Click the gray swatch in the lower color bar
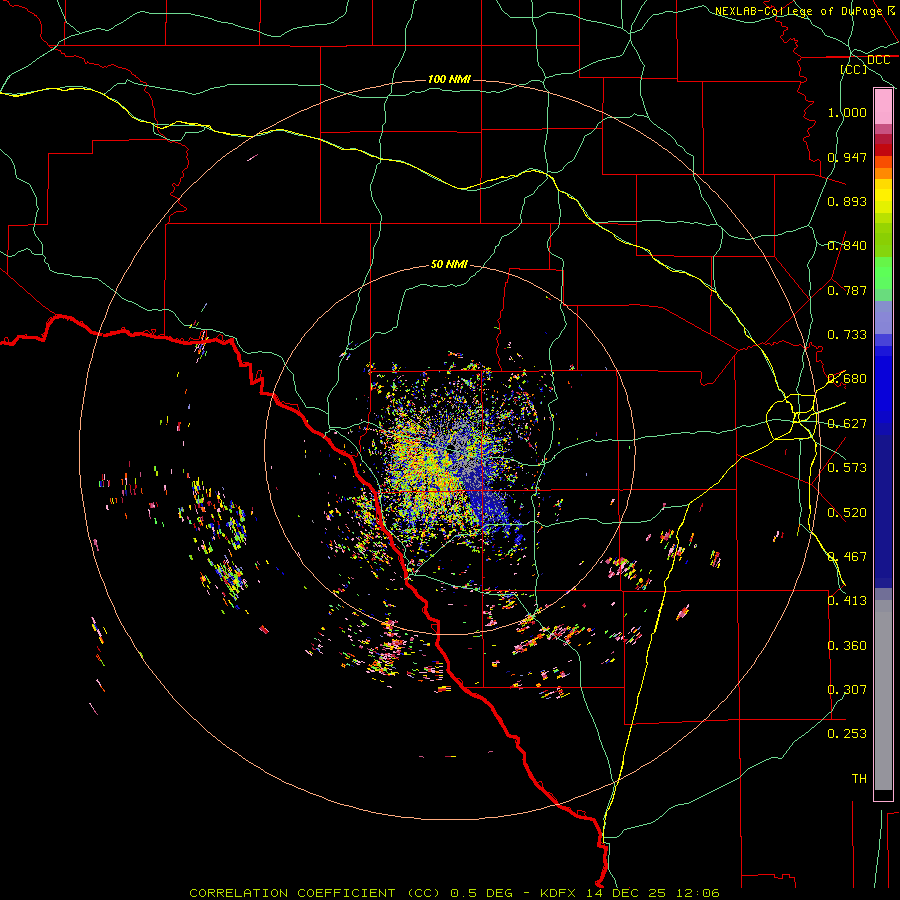The width and height of the screenshot is (900, 900). pyautogui.click(x=883, y=695)
